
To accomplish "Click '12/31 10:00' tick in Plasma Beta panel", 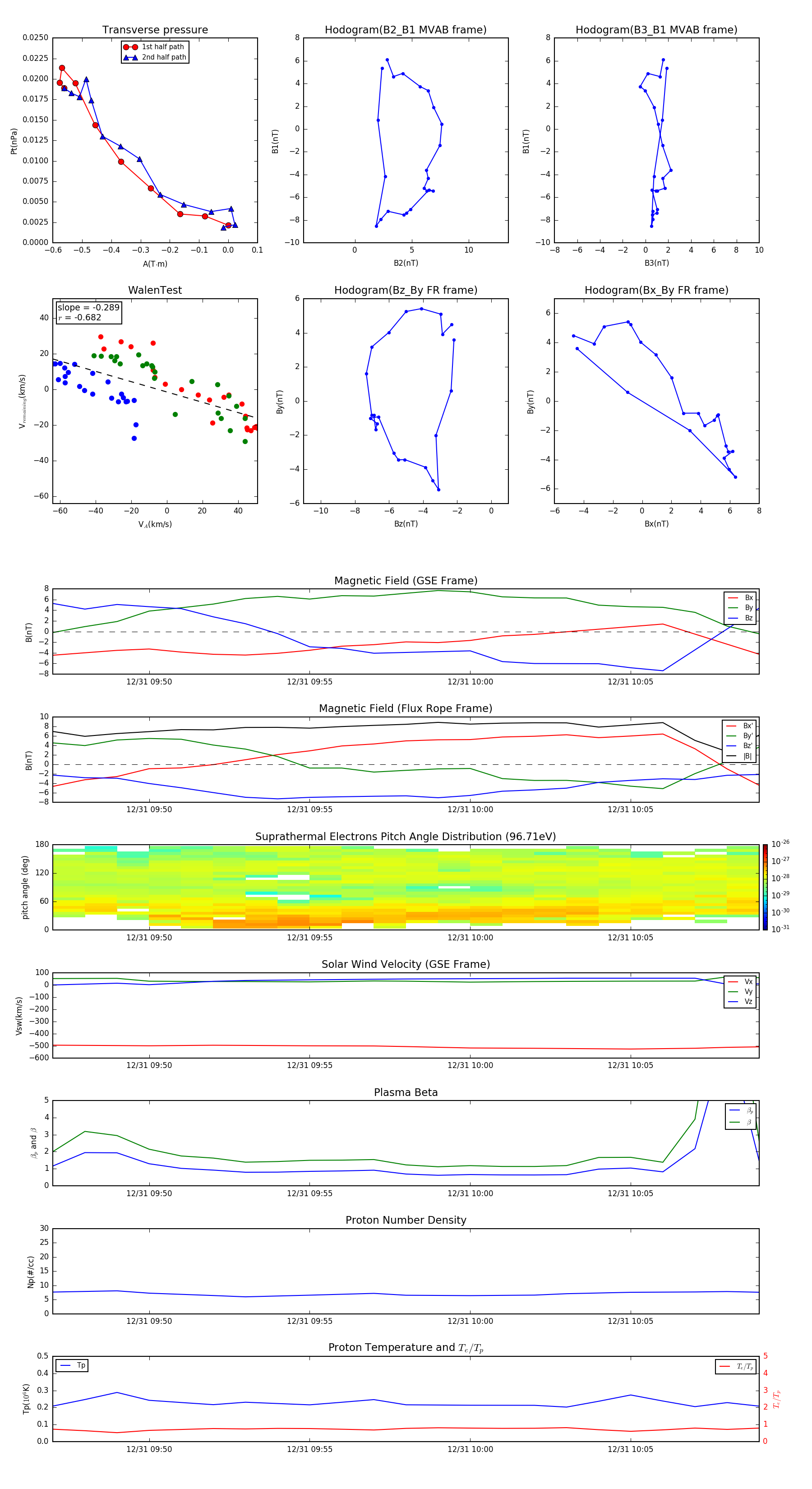I will tap(470, 1193).
